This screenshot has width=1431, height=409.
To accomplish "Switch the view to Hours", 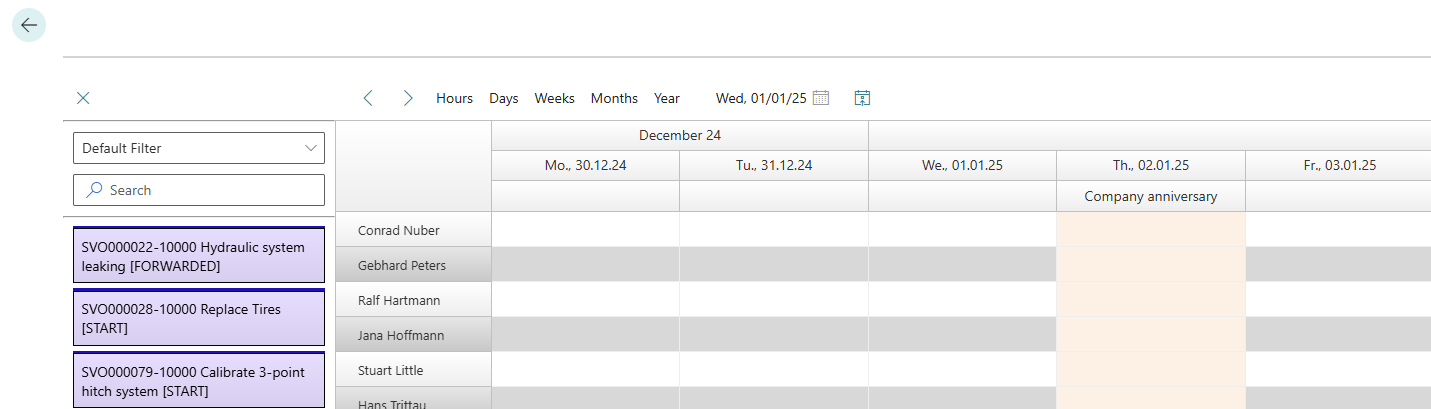I will click(454, 98).
